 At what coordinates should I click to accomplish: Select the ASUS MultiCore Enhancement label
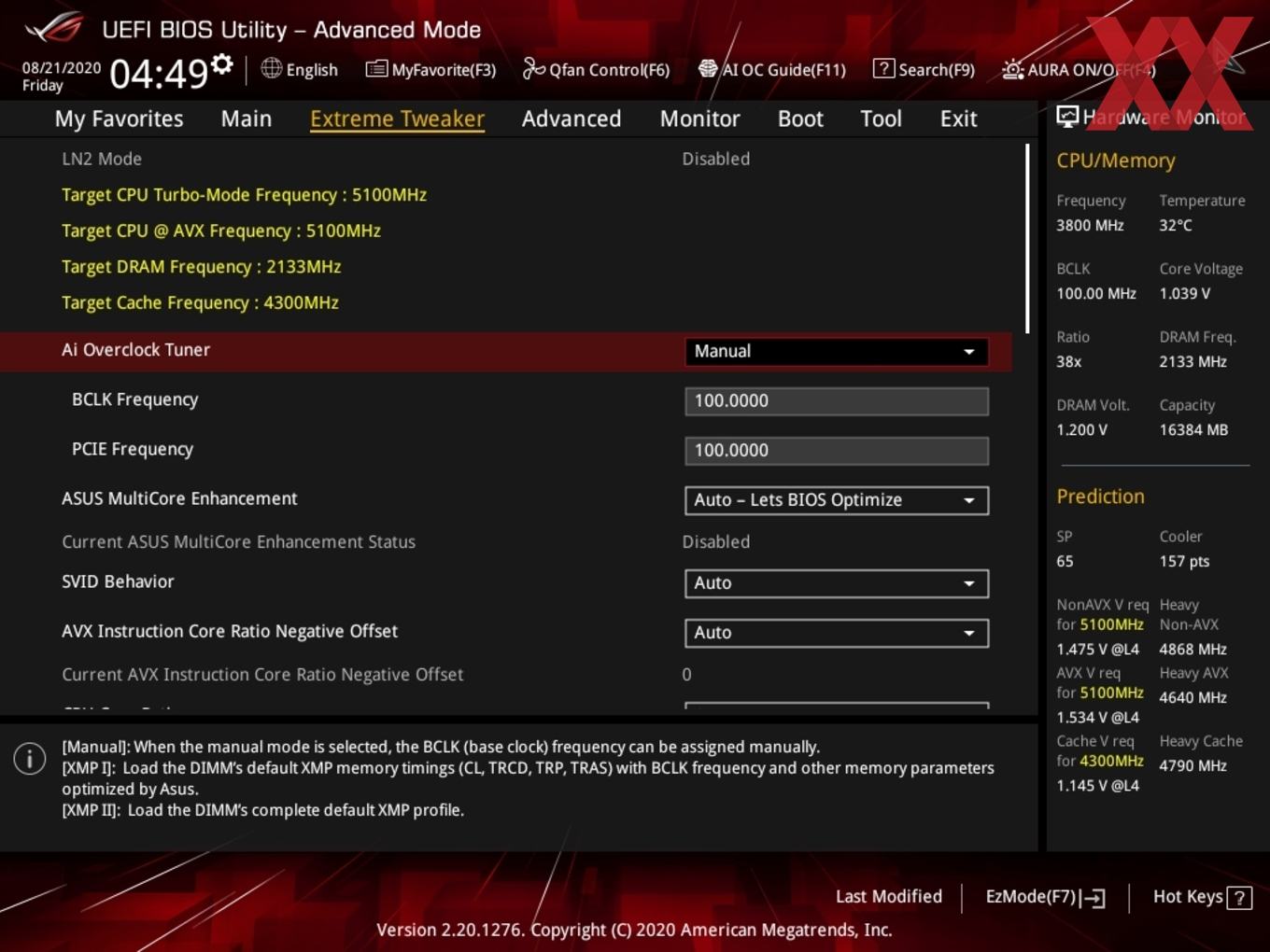179,498
